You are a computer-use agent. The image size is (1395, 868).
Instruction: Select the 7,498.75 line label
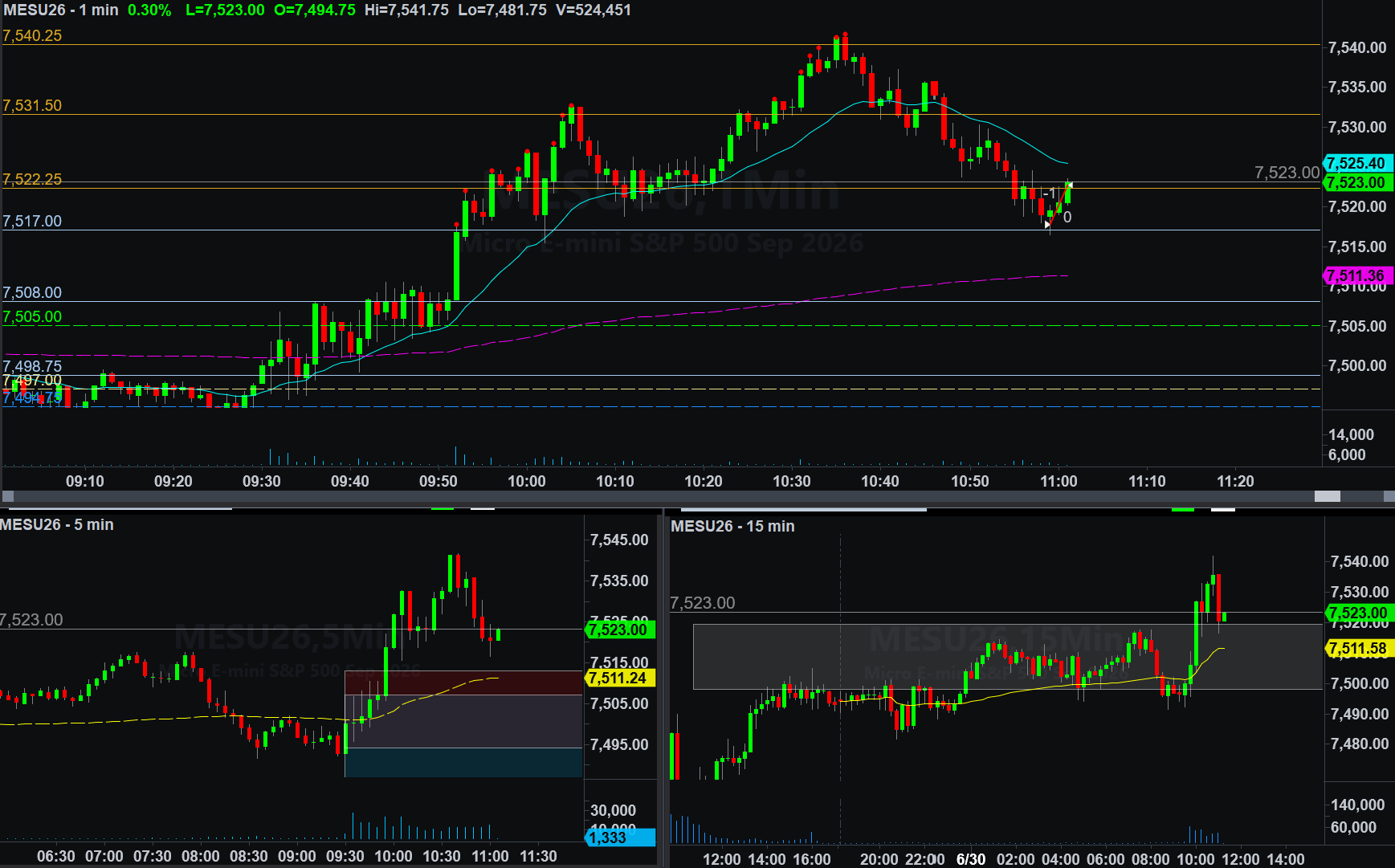32,366
